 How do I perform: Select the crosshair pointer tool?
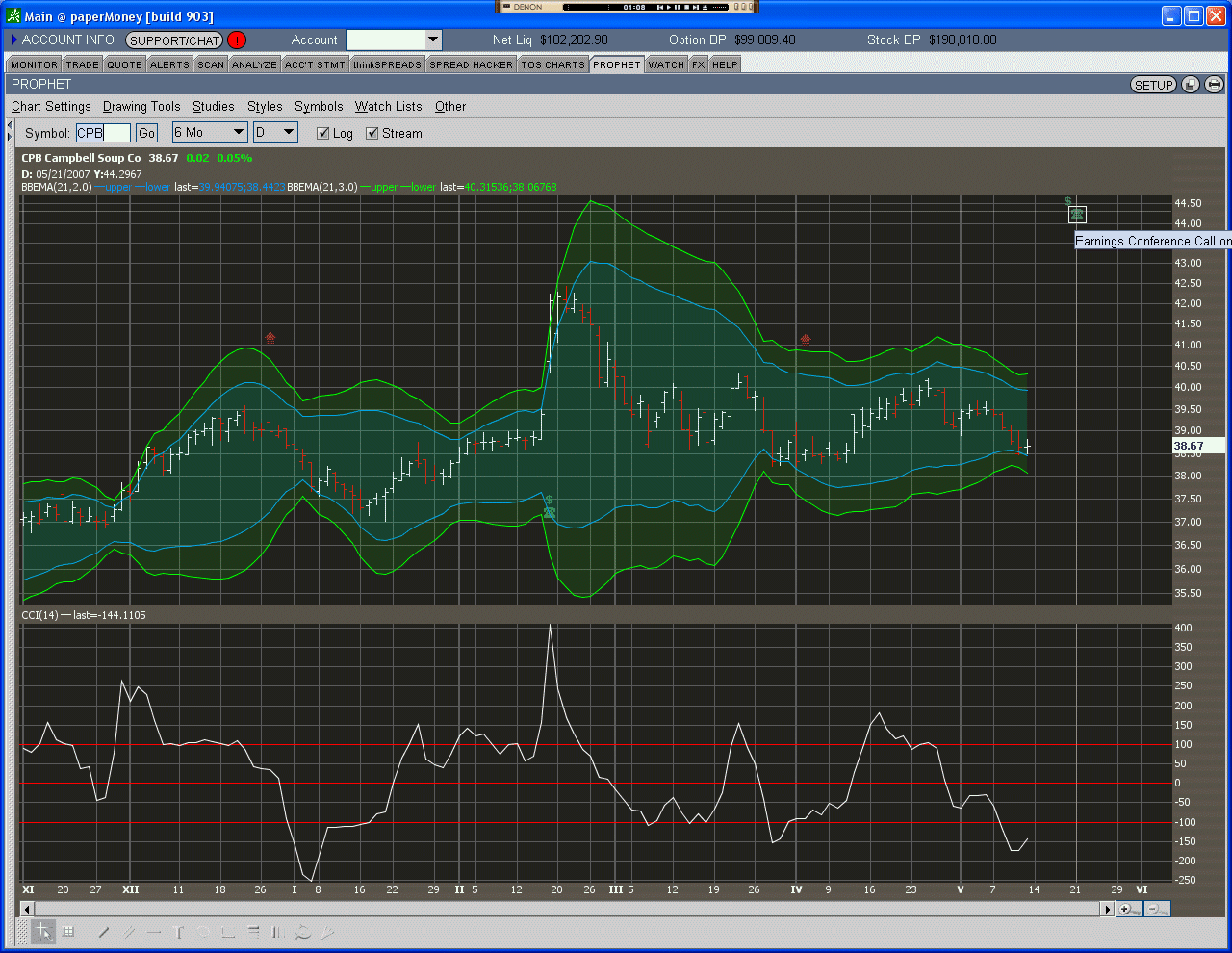43,931
